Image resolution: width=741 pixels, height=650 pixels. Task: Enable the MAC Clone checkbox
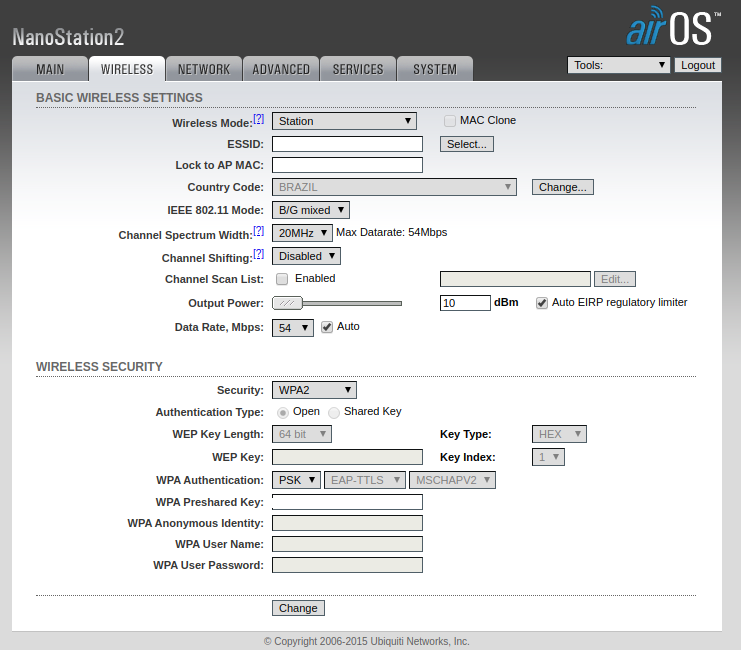click(x=450, y=121)
